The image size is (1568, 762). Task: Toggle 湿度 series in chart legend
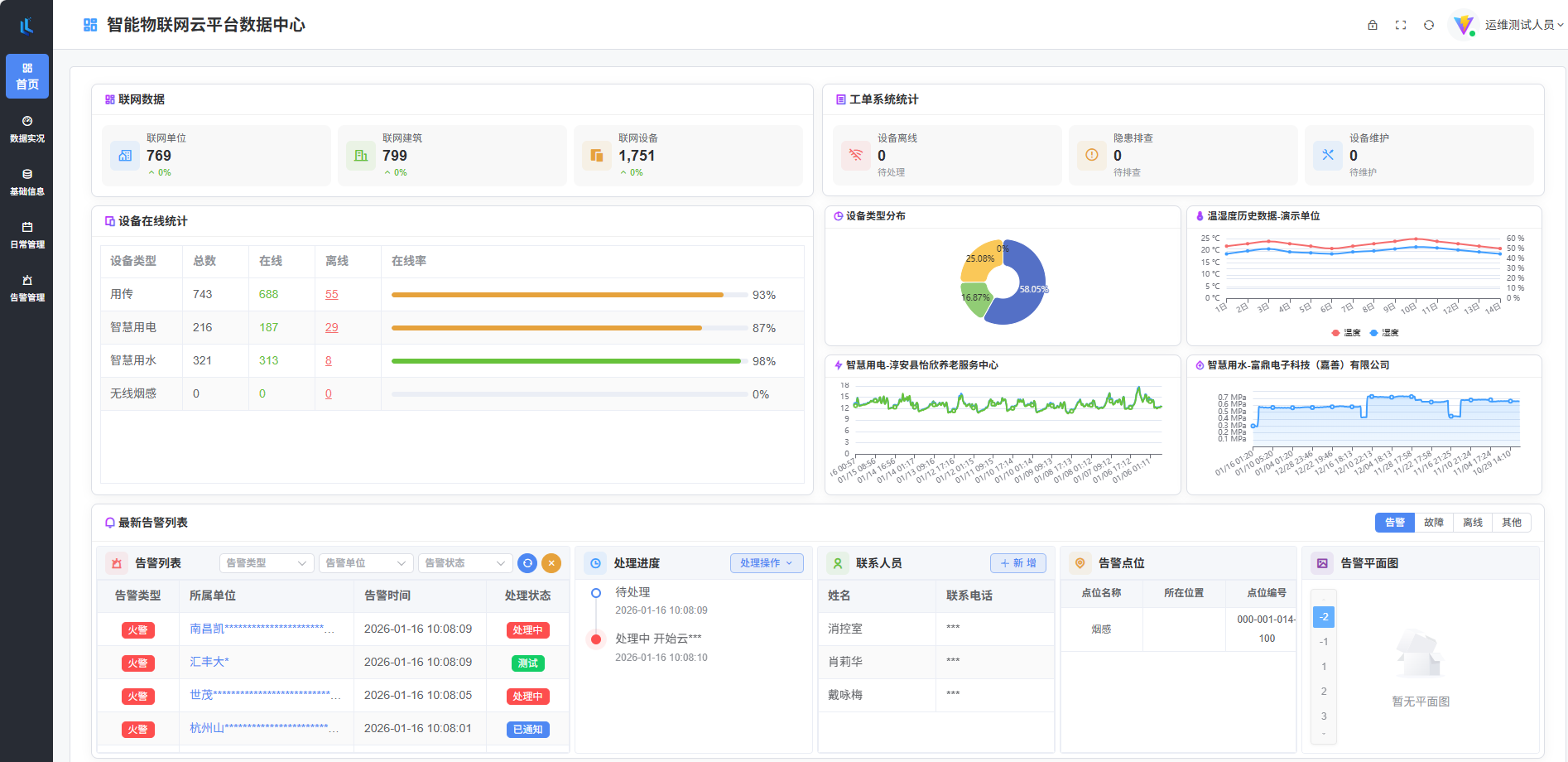coord(1384,333)
